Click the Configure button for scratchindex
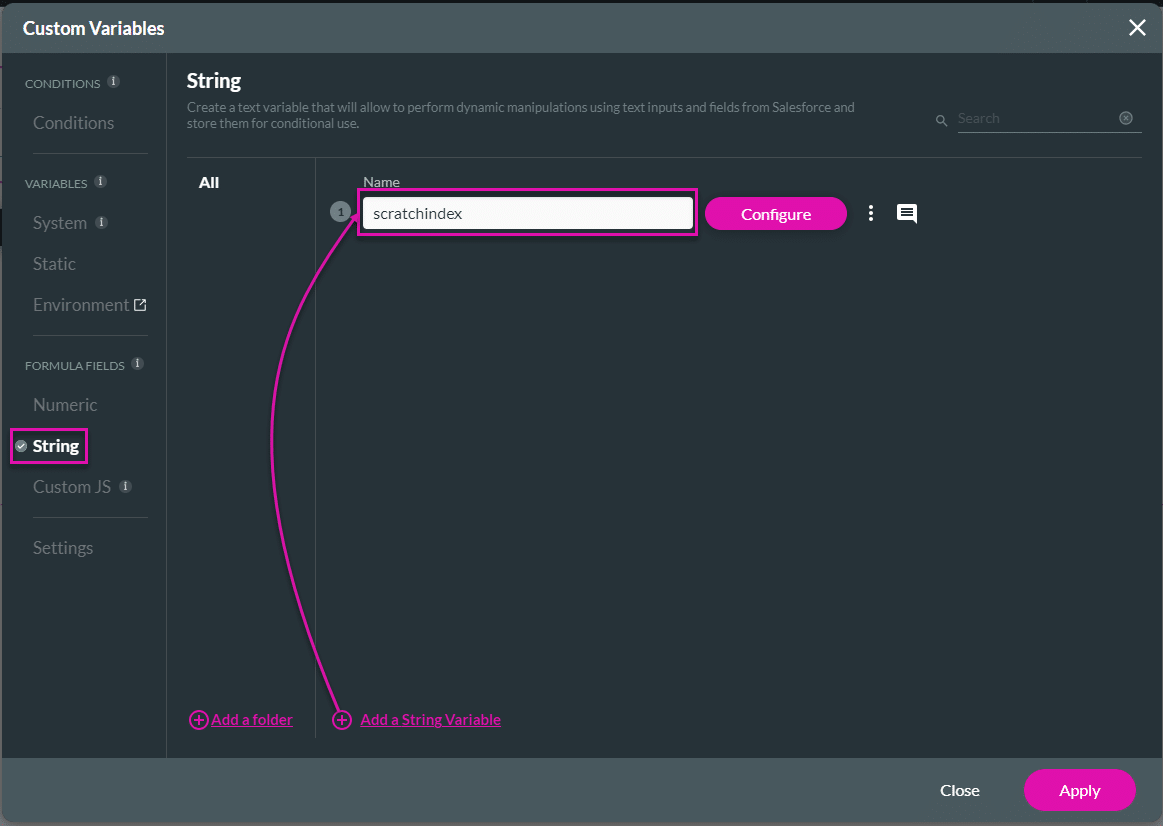This screenshot has width=1163, height=826. point(775,213)
